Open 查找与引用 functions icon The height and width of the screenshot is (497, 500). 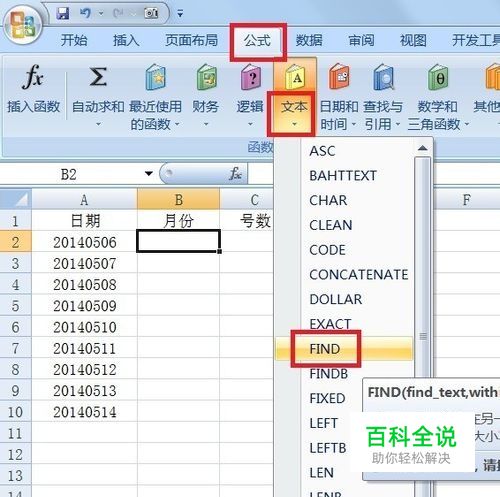click(383, 77)
